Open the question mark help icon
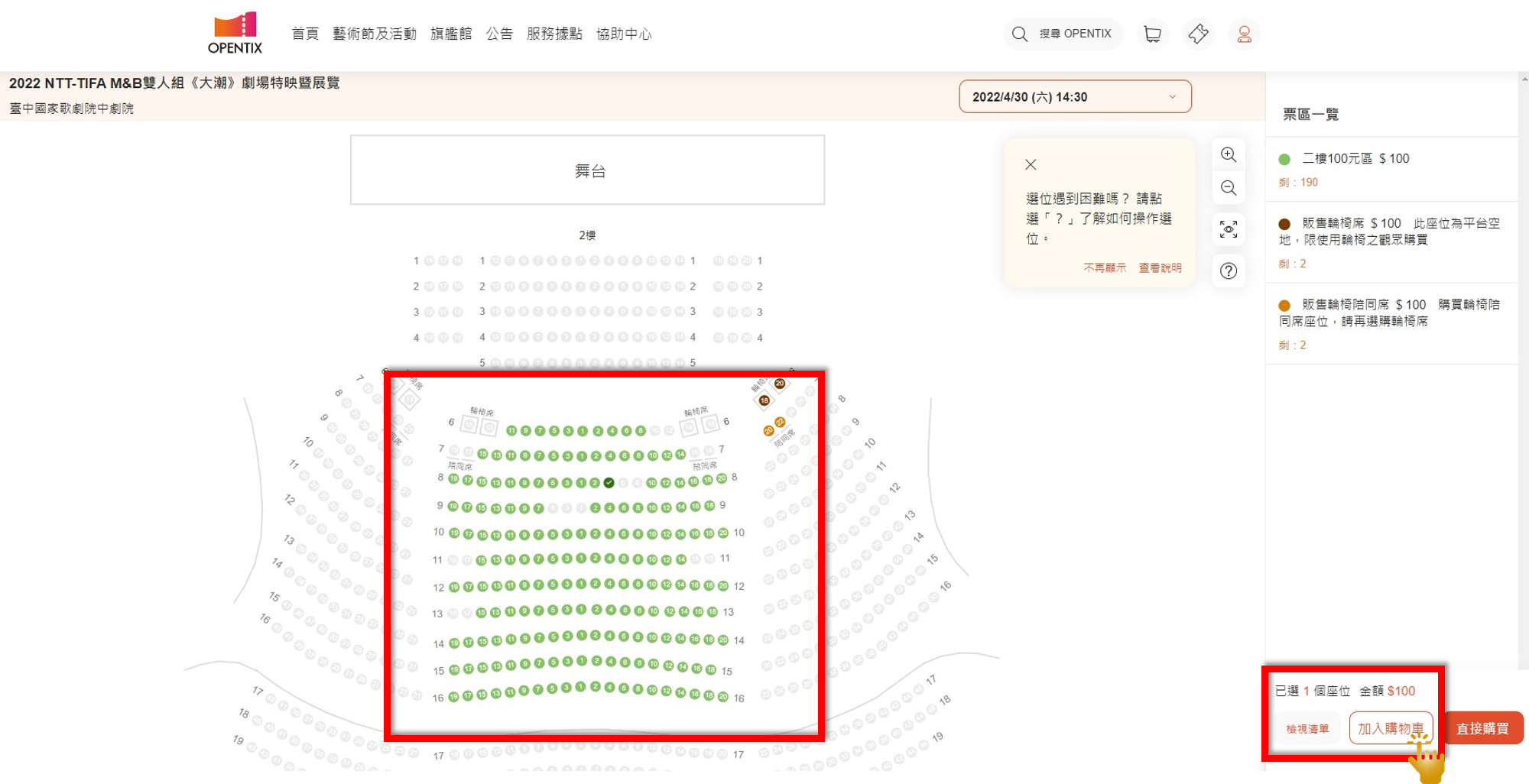Image resolution: width=1529 pixels, height=784 pixels. coord(1229,271)
